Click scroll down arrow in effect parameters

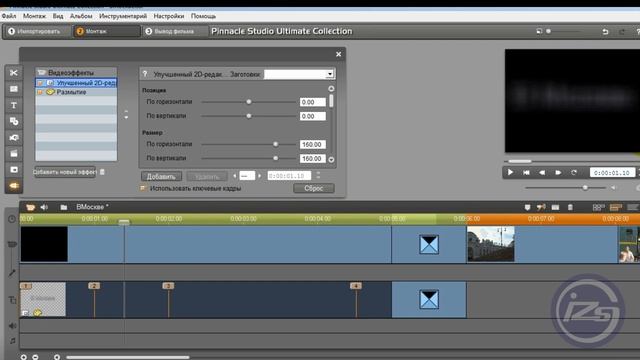pyautogui.click(x=331, y=160)
